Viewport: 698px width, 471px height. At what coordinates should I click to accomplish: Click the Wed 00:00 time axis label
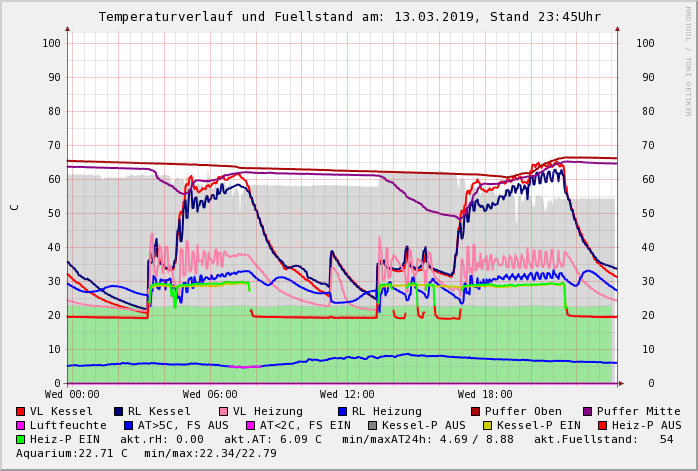[72, 394]
